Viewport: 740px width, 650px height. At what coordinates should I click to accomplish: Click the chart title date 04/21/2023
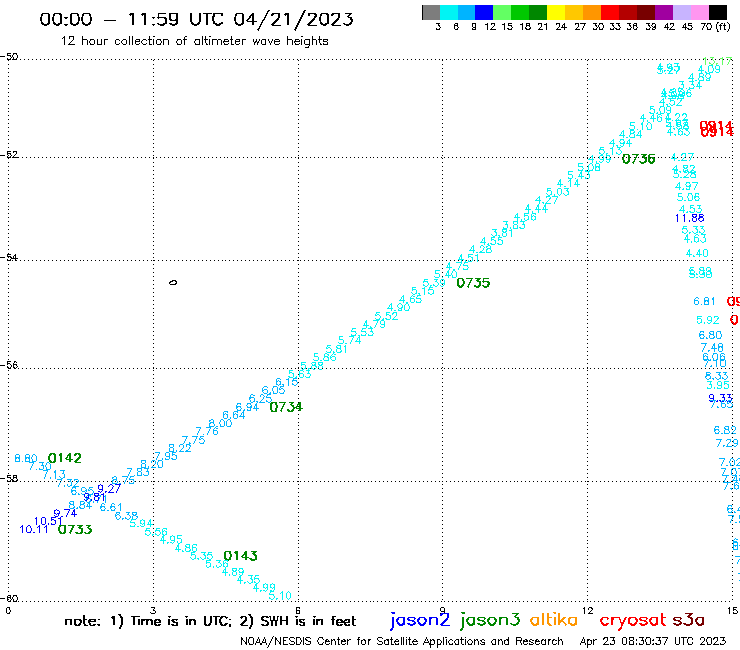pos(293,19)
